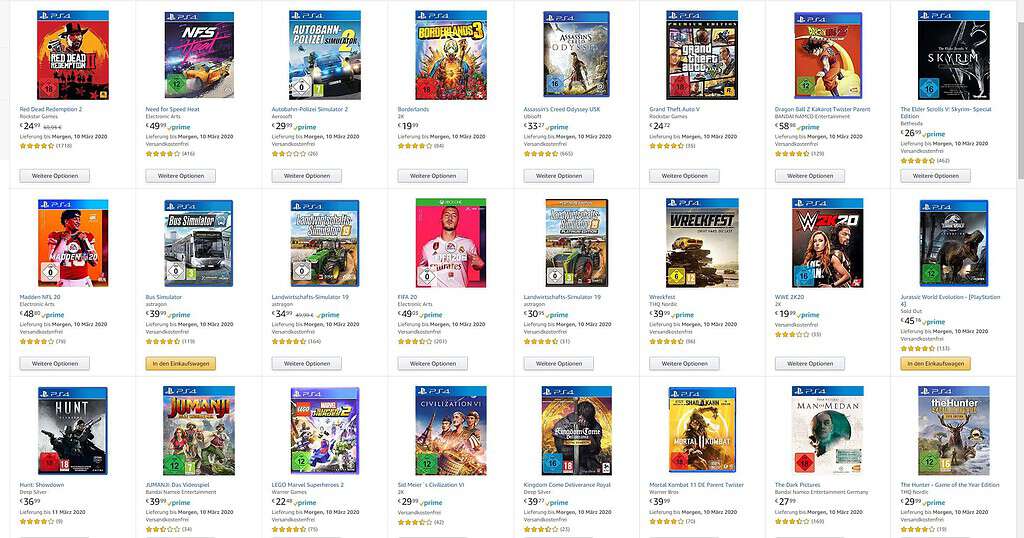Open the Hunt: Showdown cover thumbnail
This screenshot has width=1024, height=538.
[72, 430]
